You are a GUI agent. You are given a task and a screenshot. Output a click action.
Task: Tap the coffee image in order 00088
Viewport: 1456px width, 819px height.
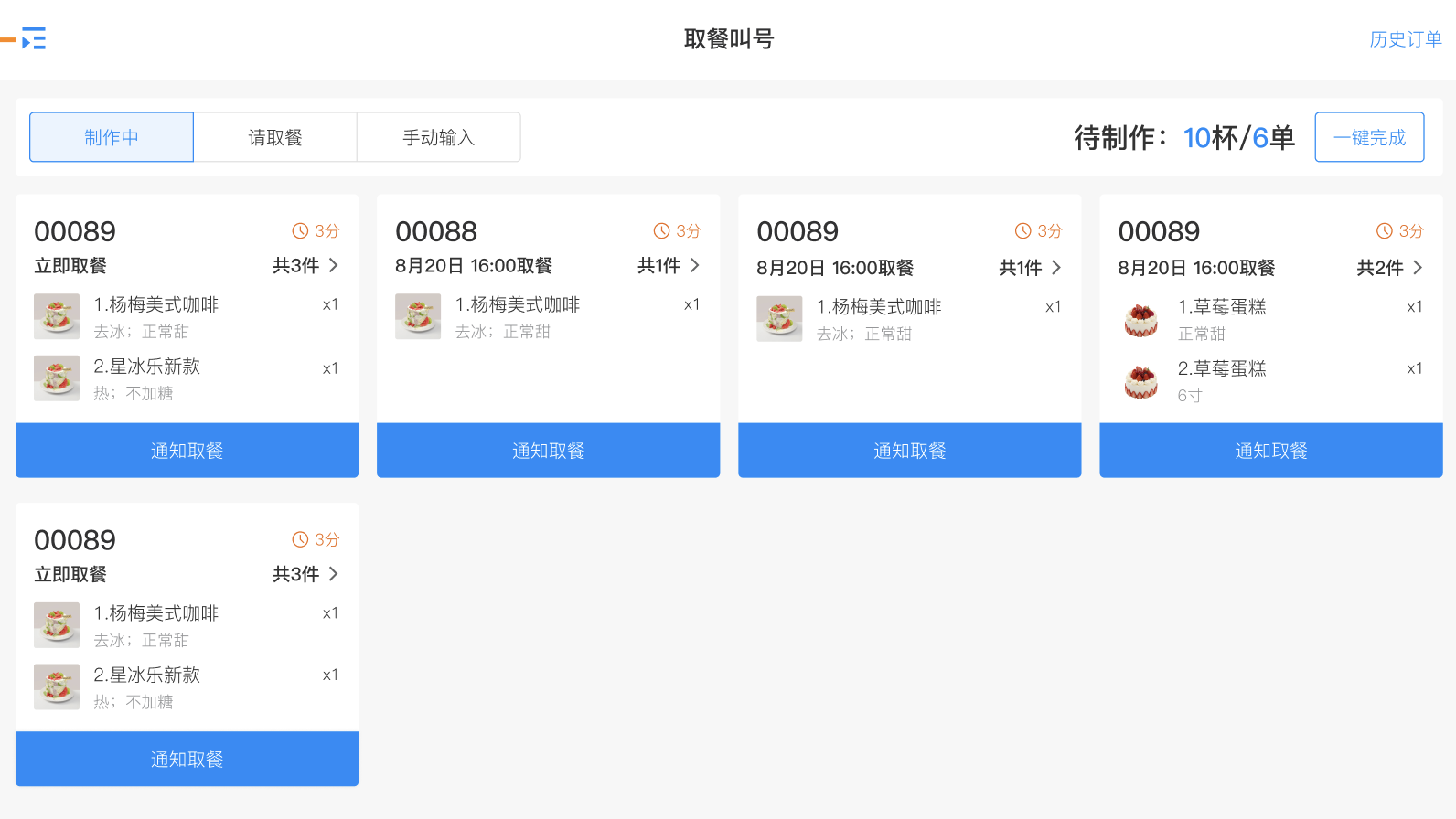pyautogui.click(x=418, y=316)
